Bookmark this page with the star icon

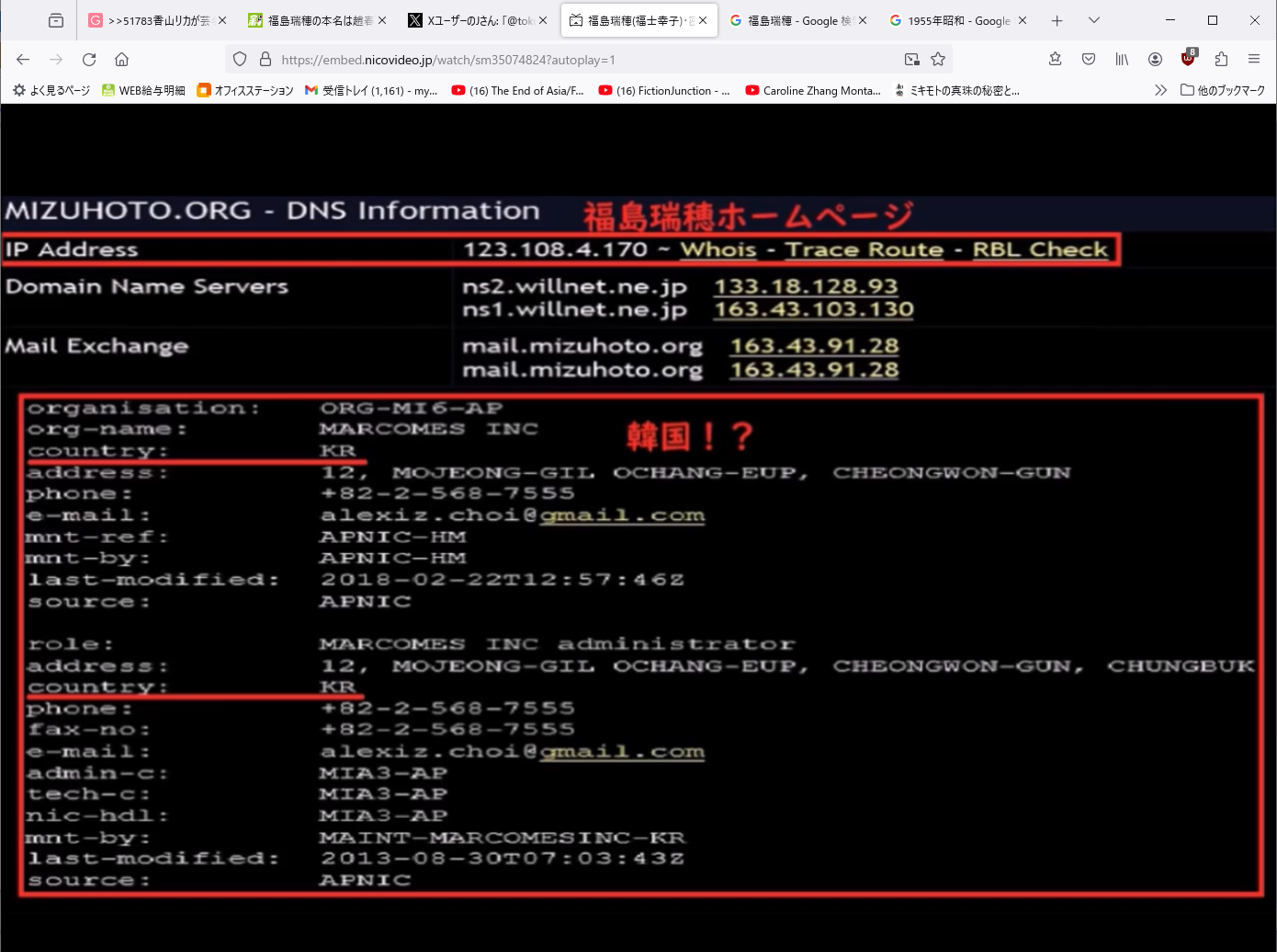938,60
